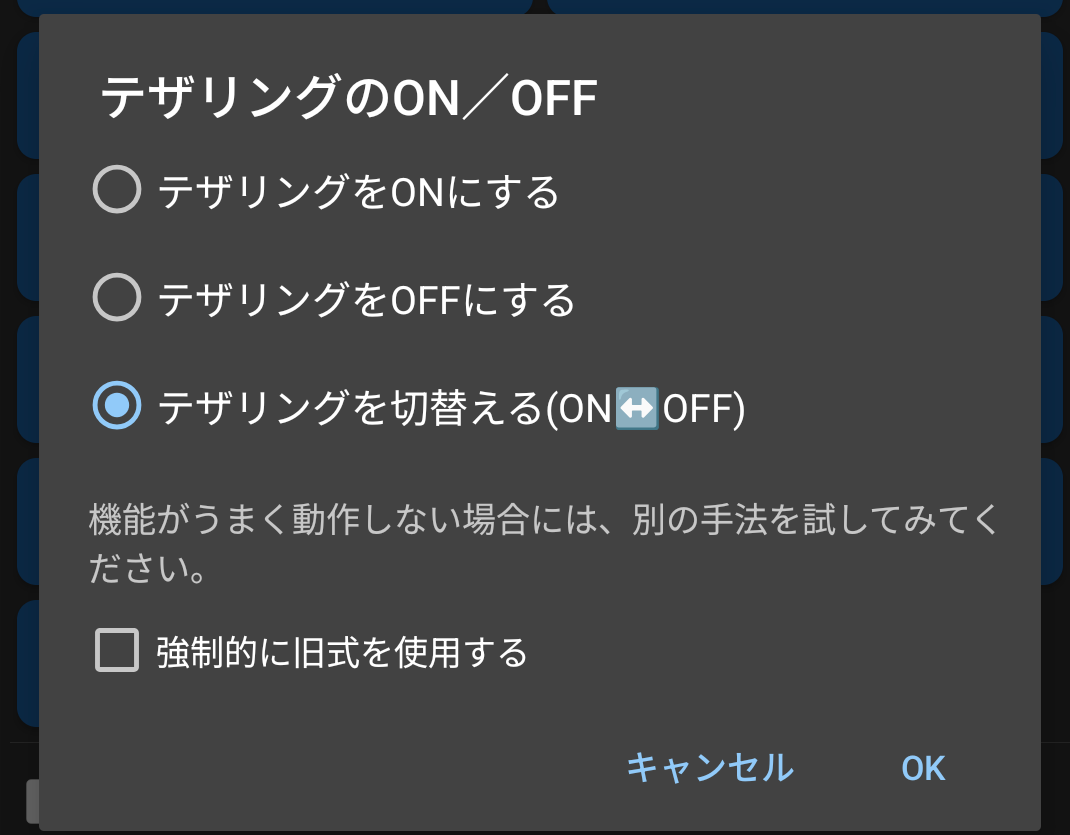The height and width of the screenshot is (835, 1070).
Task: Click the ください。 second line of help text
Action: pos(147,568)
